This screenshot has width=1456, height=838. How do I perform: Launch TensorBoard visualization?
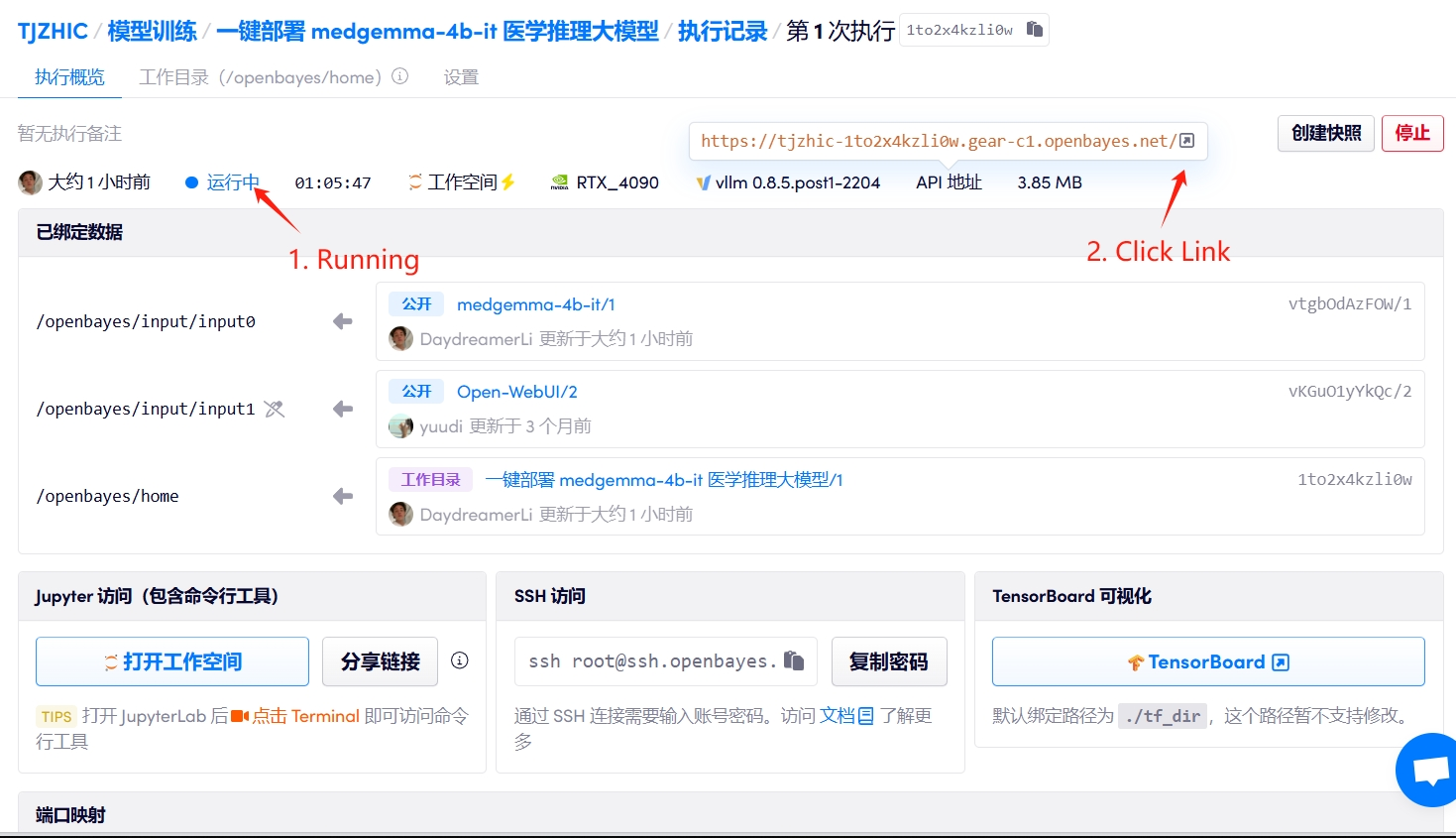pos(1207,661)
